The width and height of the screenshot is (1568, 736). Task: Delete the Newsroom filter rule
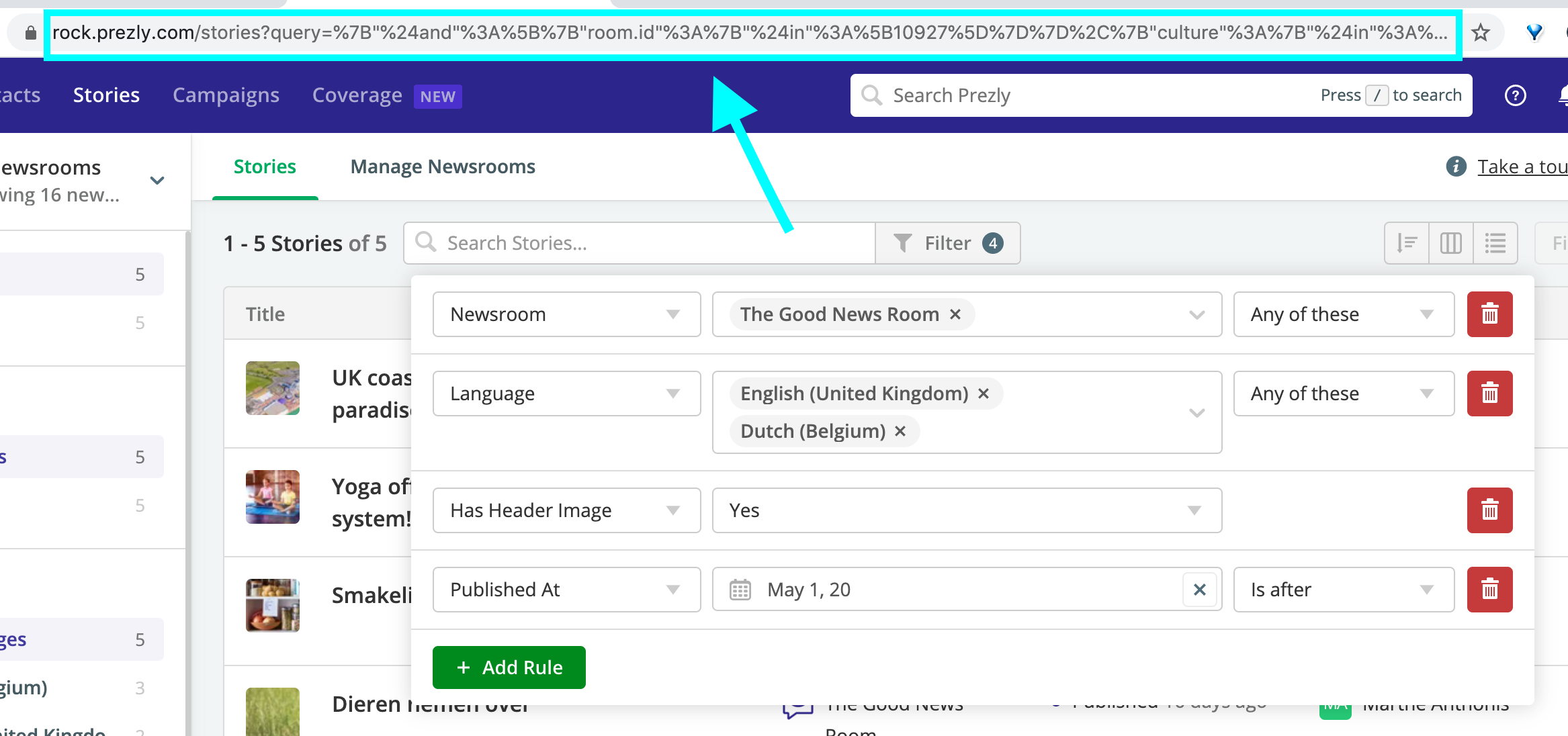point(1489,314)
